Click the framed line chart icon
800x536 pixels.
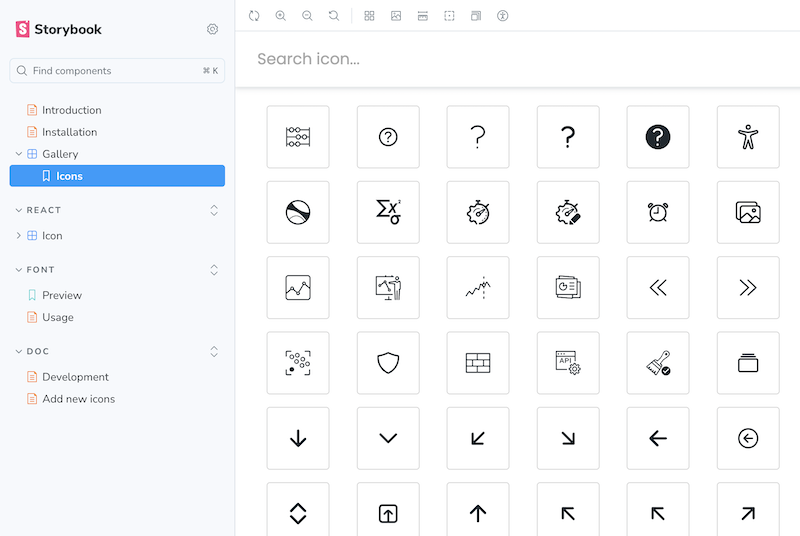pos(298,288)
